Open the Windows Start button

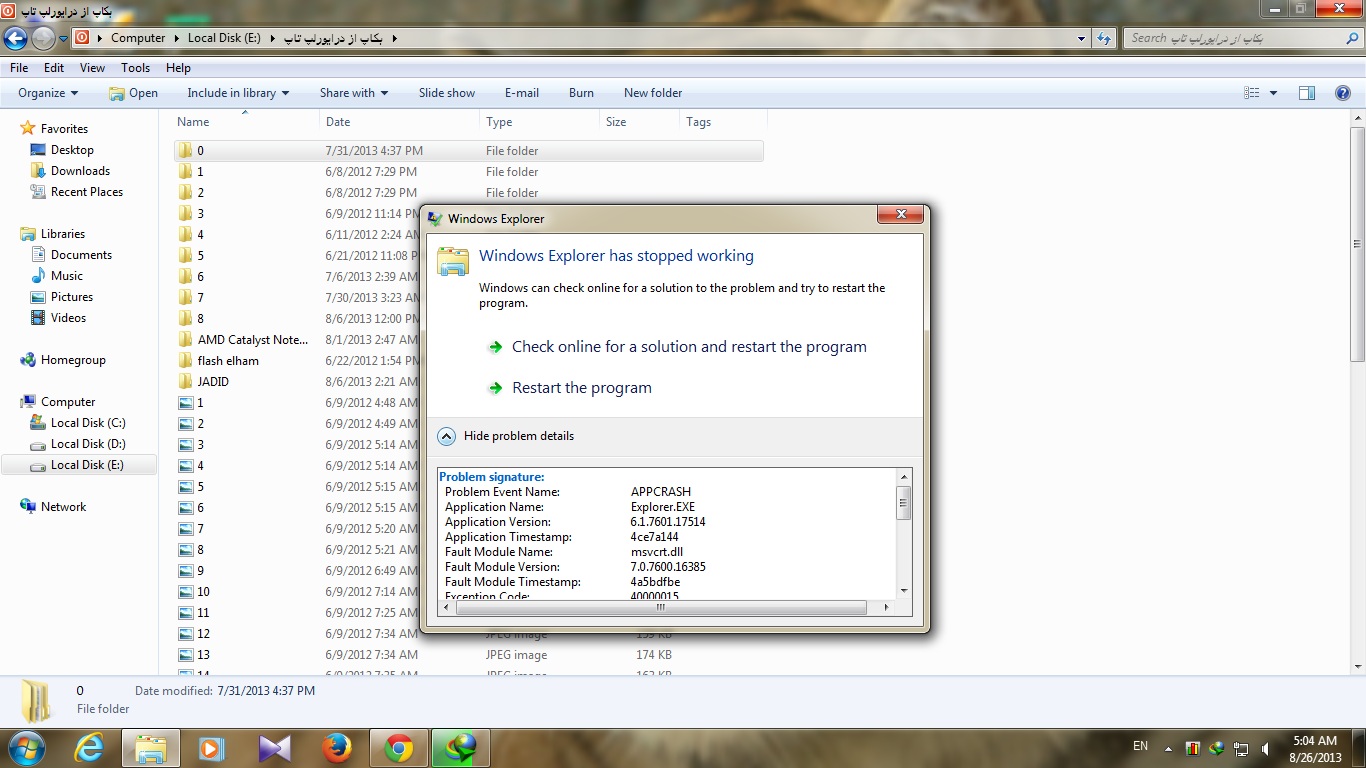click(25, 747)
